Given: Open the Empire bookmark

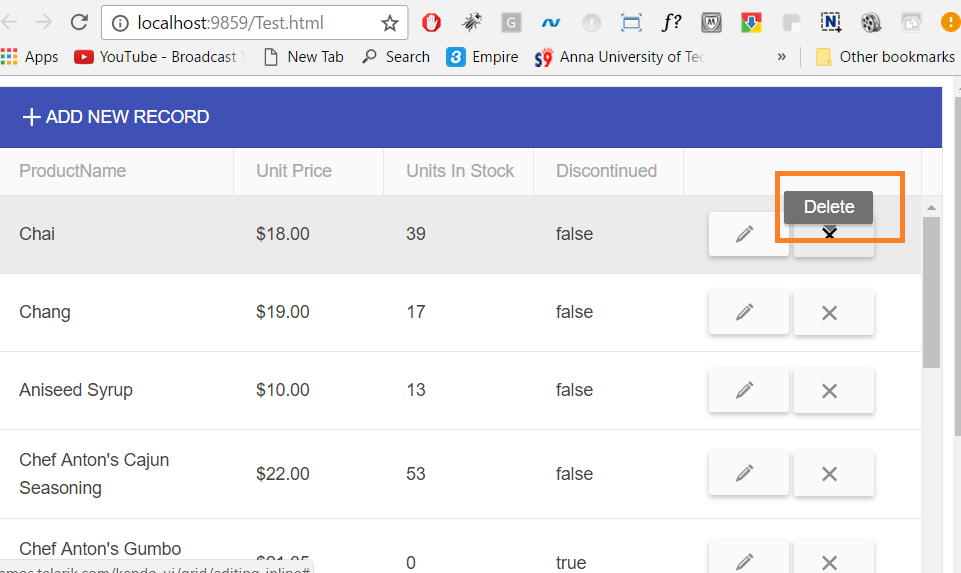Looking at the screenshot, I should [x=483, y=57].
